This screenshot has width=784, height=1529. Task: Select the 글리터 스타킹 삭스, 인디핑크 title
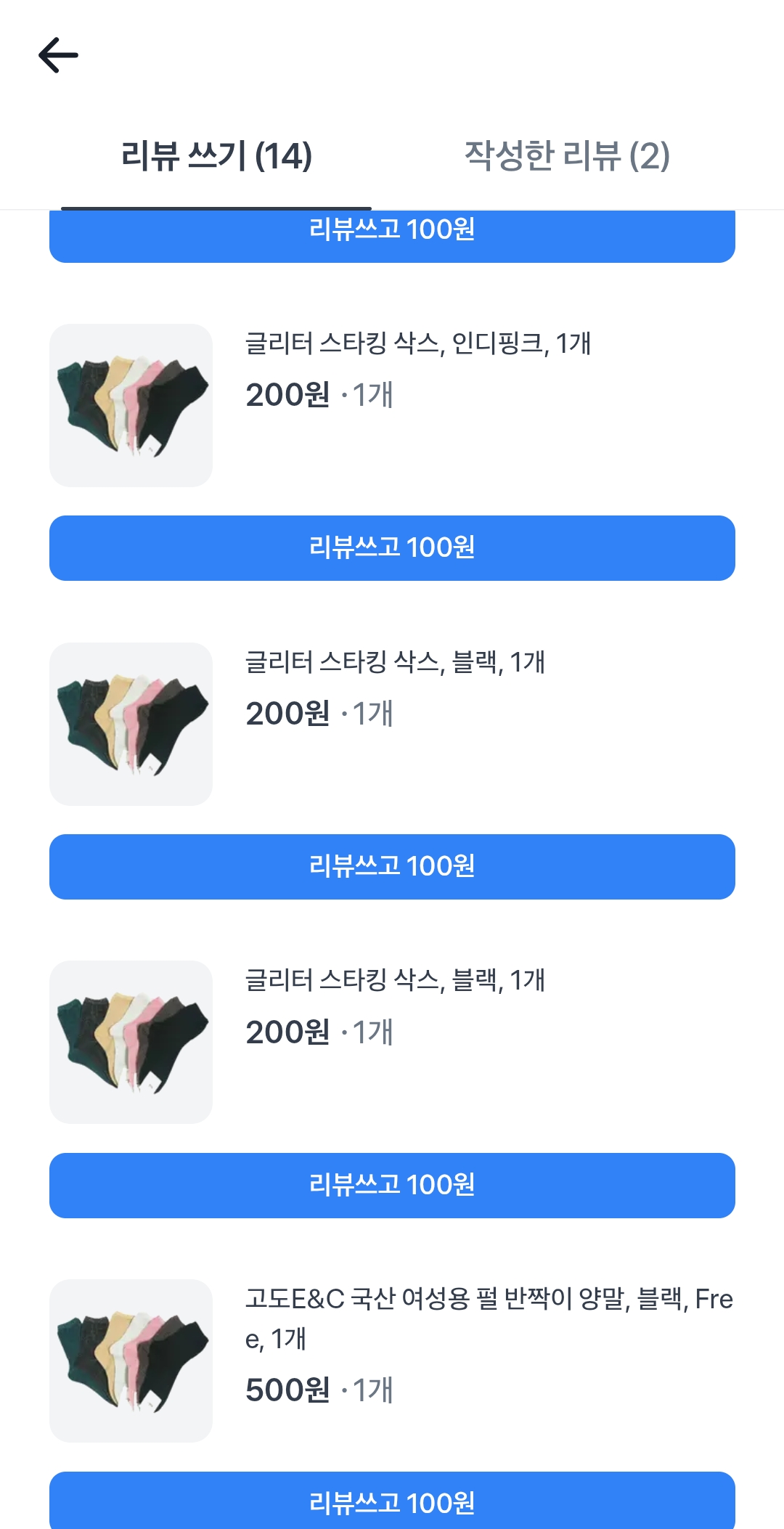[x=417, y=343]
